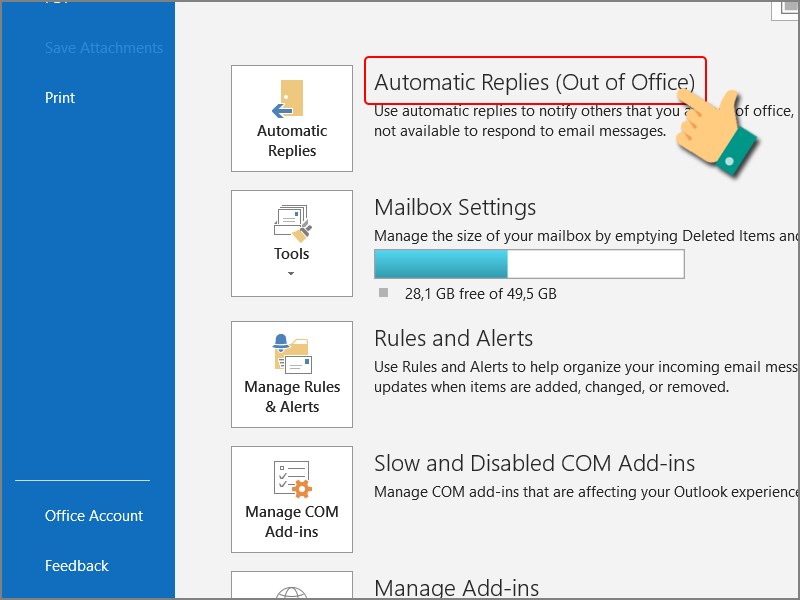
Task: Click the 'Manage Add-ins' heading
Action: pos(457,588)
